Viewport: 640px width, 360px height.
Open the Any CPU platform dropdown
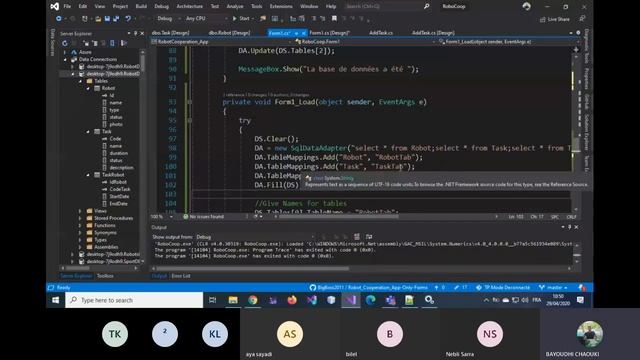click(x=206, y=18)
